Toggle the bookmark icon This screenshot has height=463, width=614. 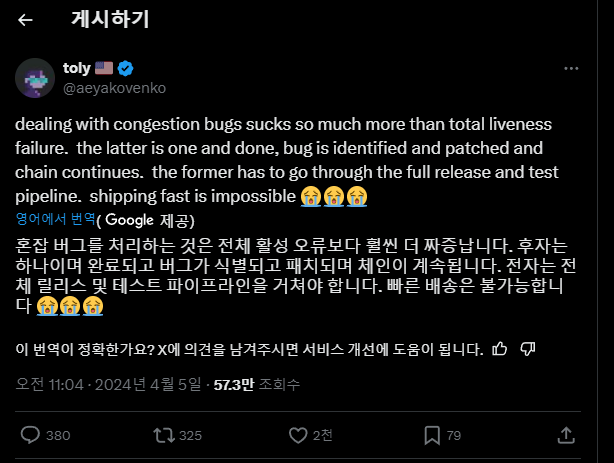click(x=431, y=434)
